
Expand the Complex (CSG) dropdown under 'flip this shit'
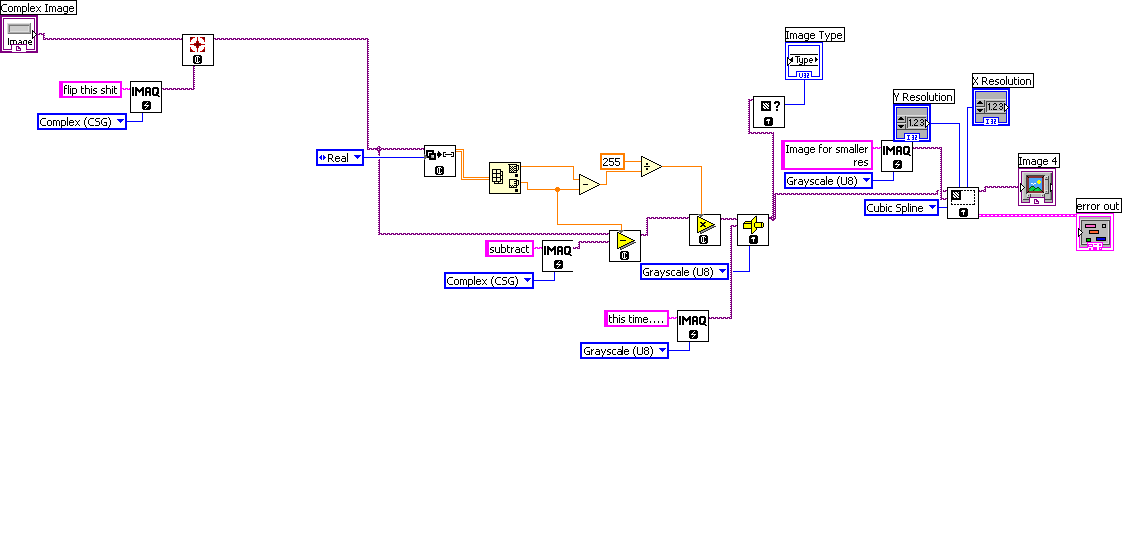coord(83,122)
